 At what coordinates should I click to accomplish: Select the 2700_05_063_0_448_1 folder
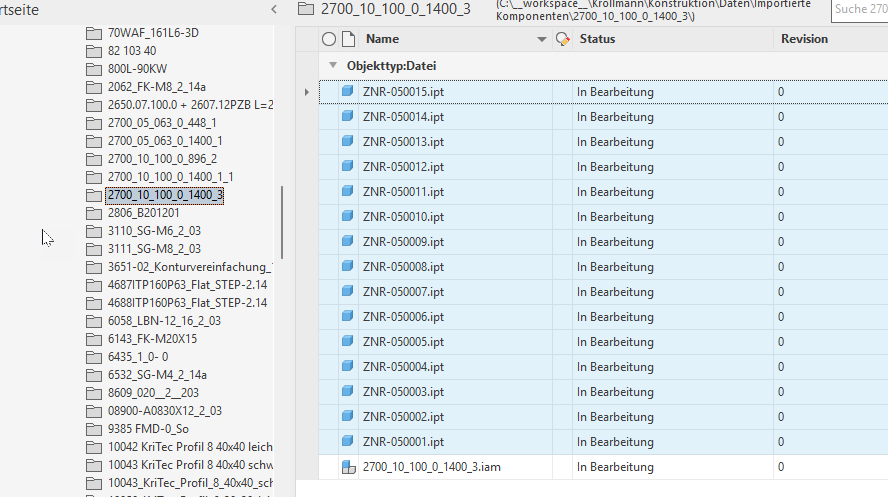click(x=161, y=123)
